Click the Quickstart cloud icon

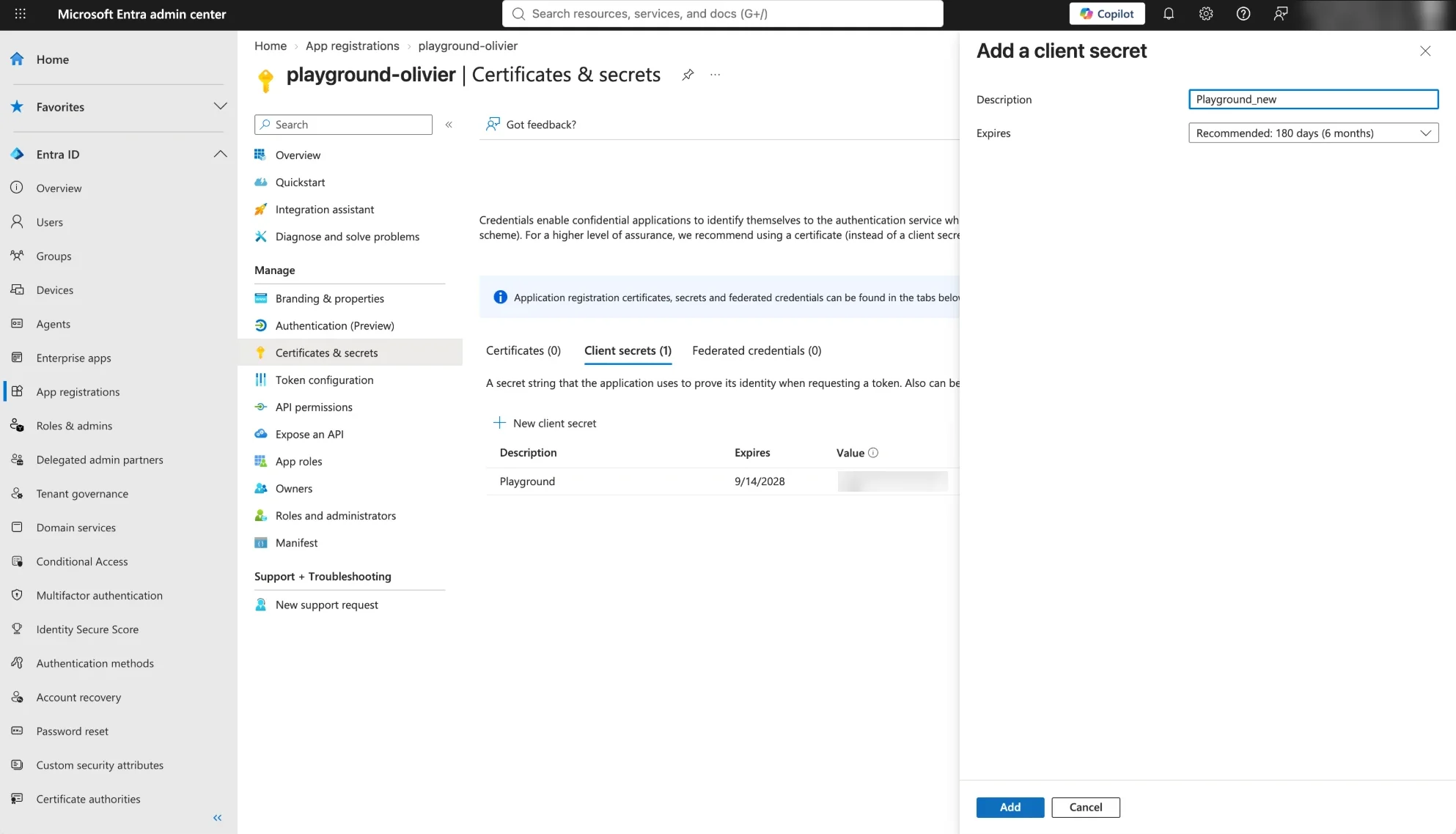260,182
